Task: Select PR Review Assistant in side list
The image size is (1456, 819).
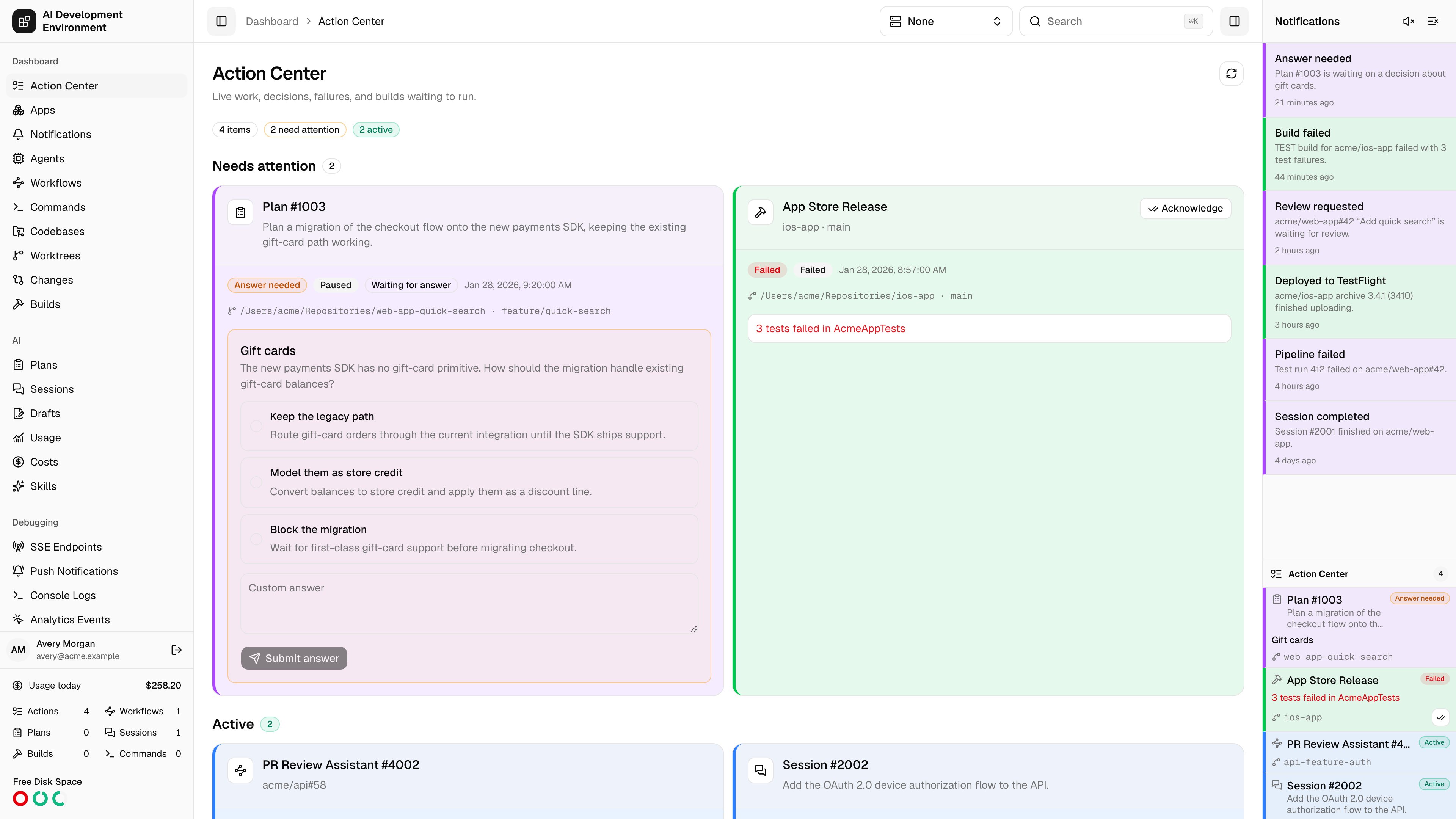Action: coord(1359,752)
